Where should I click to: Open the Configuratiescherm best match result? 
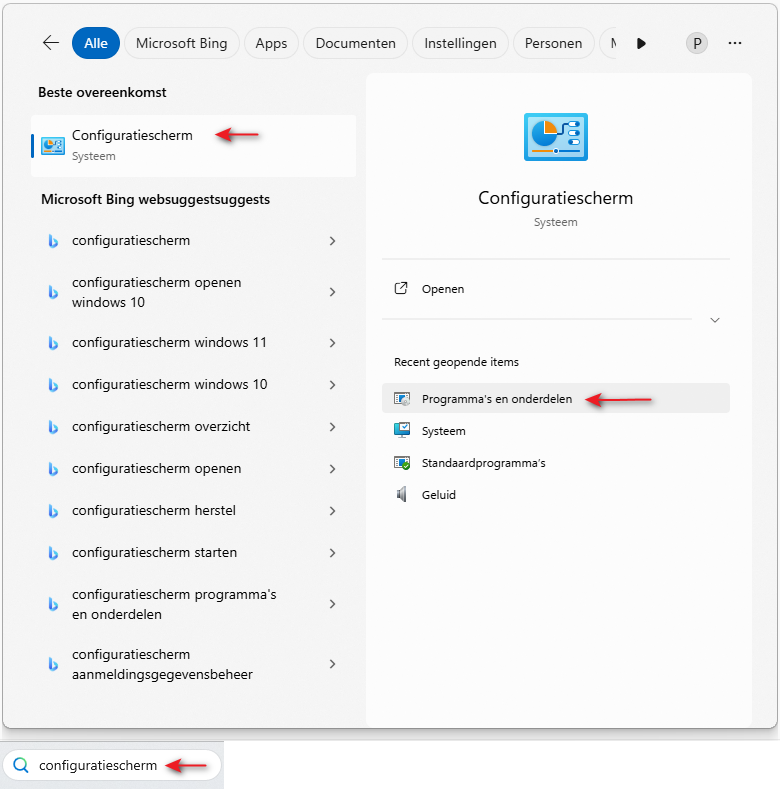tap(194, 145)
